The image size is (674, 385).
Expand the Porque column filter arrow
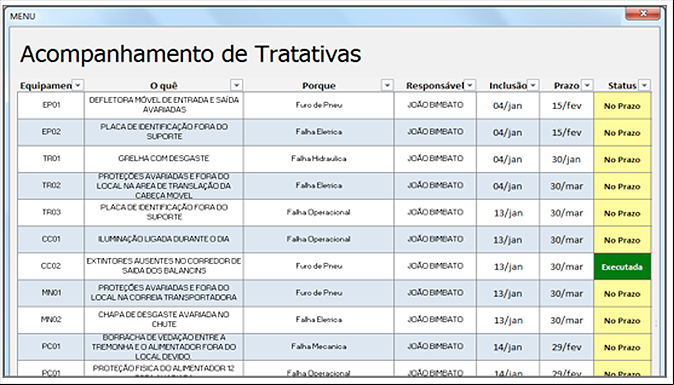click(387, 85)
